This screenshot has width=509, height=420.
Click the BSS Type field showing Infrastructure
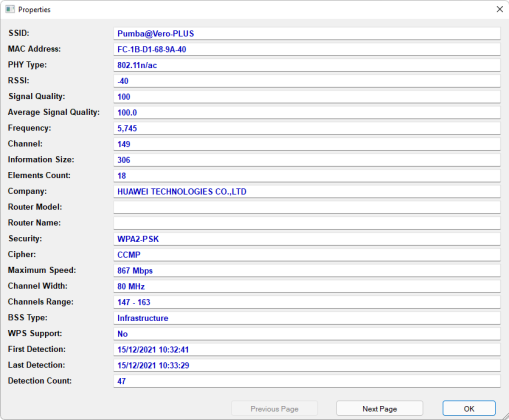(307, 318)
